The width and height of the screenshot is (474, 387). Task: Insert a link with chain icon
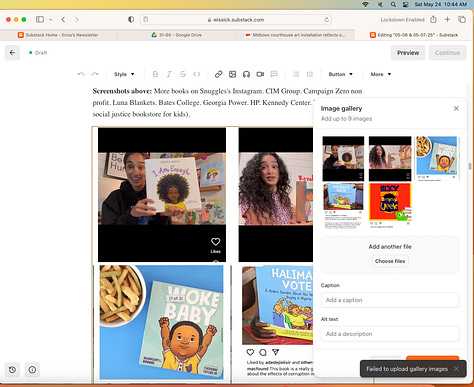[218, 74]
